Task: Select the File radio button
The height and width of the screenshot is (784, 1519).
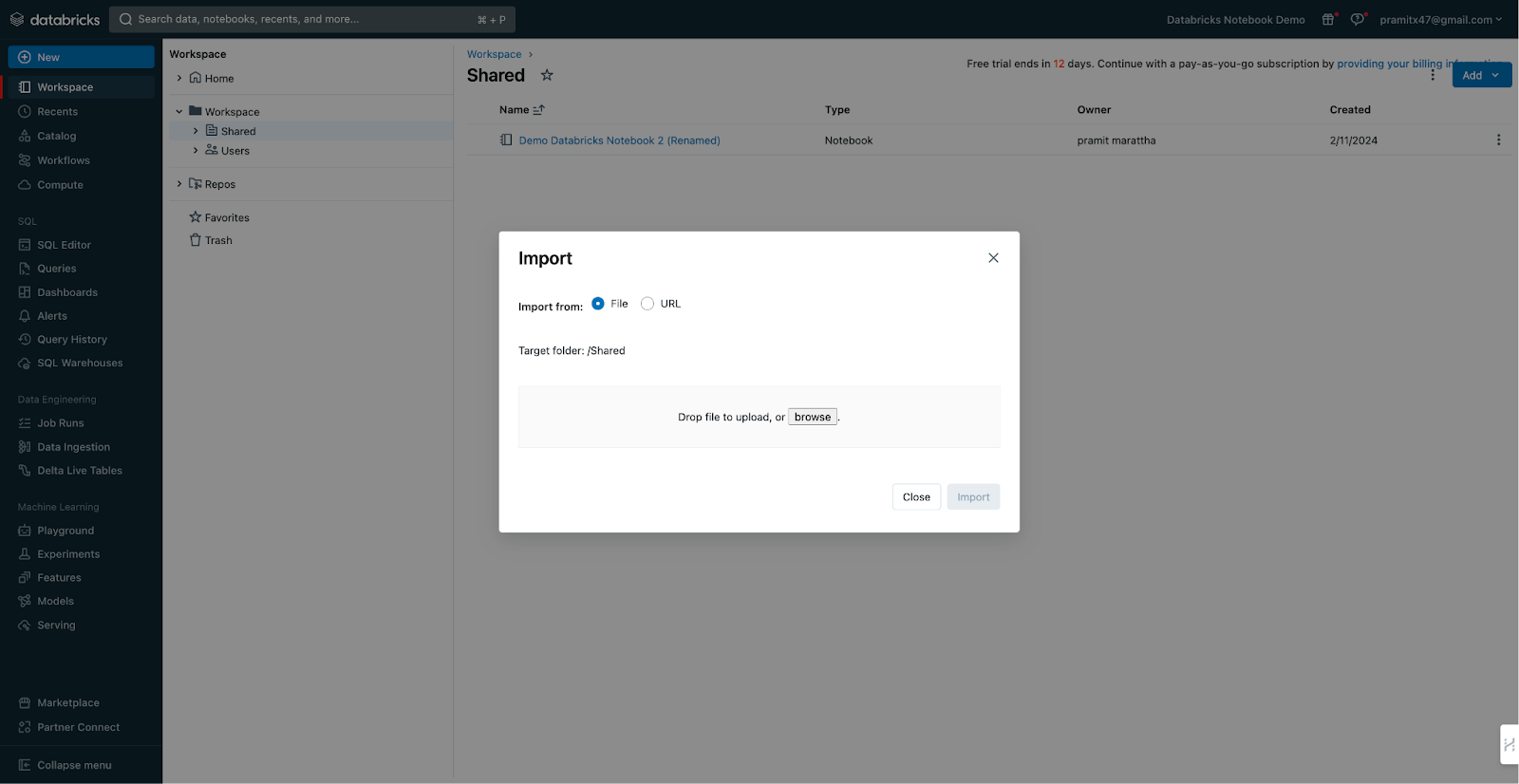Action: coord(598,304)
